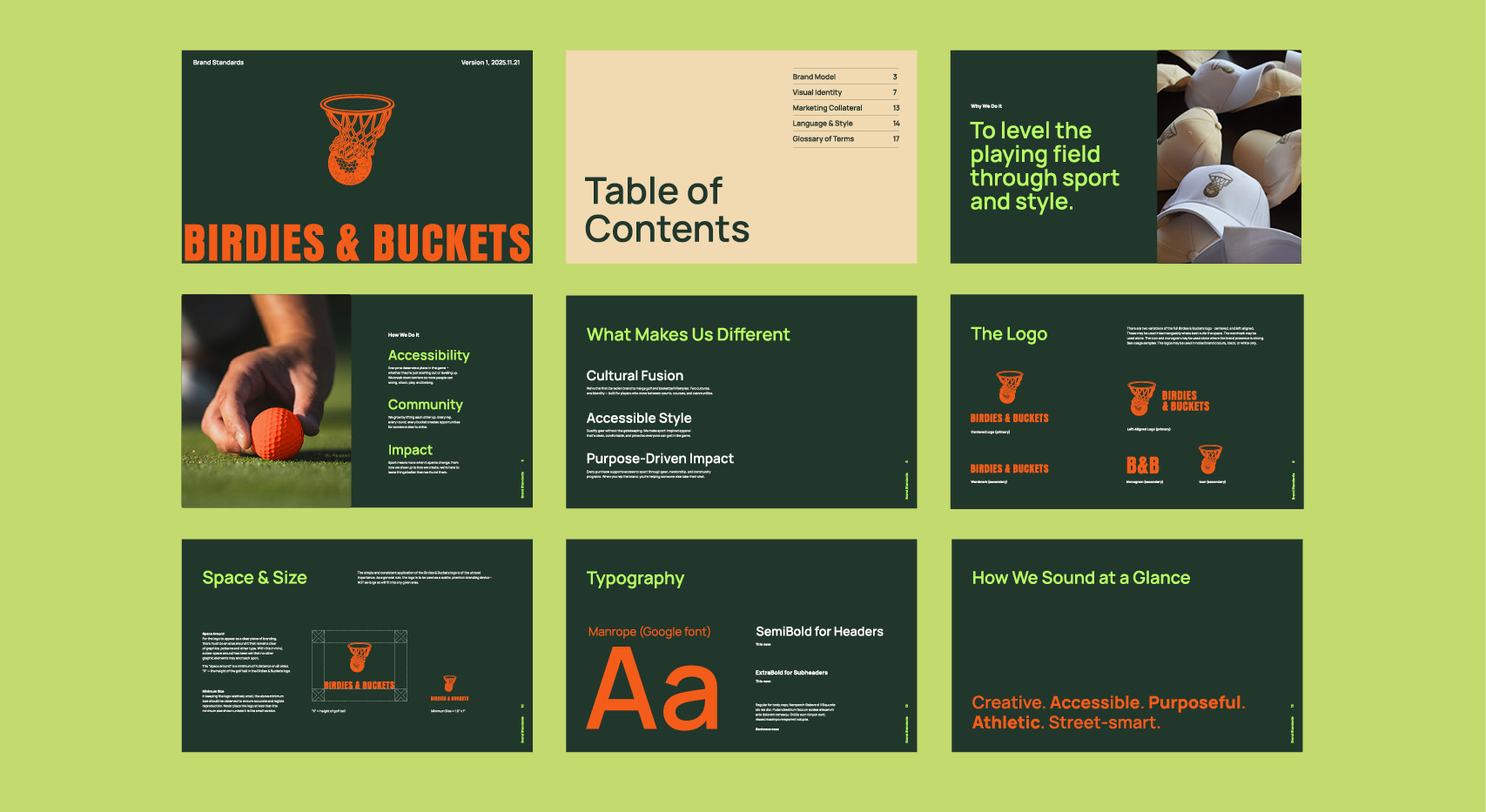Click the 'Table of Contents' heading
Screen dimensions: 1486x812
(667, 210)
